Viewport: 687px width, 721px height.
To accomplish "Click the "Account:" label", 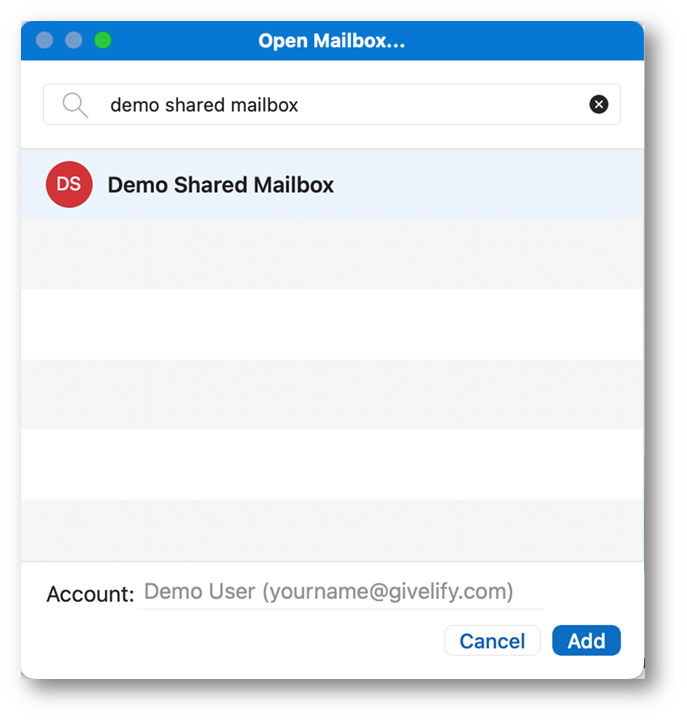I will coord(90,594).
